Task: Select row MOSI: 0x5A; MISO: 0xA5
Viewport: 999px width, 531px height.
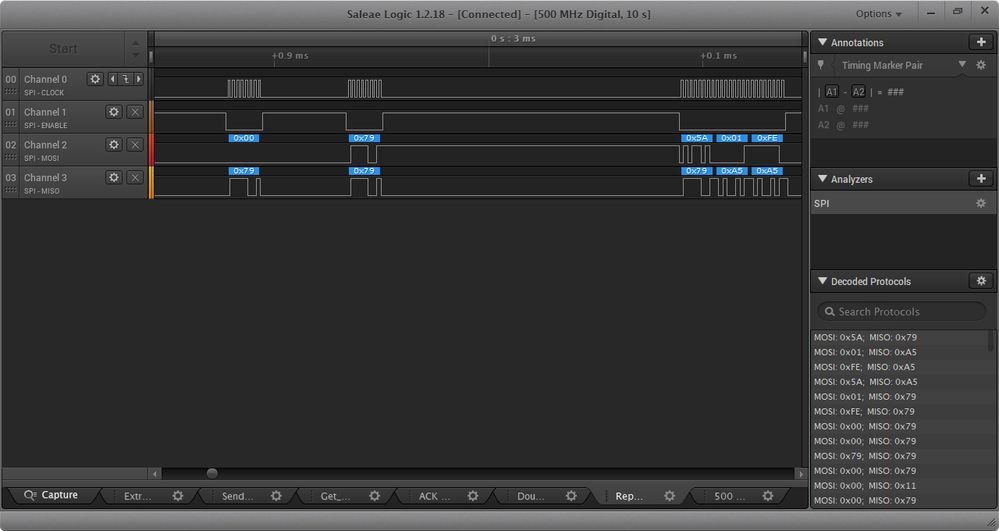Action: coord(900,382)
